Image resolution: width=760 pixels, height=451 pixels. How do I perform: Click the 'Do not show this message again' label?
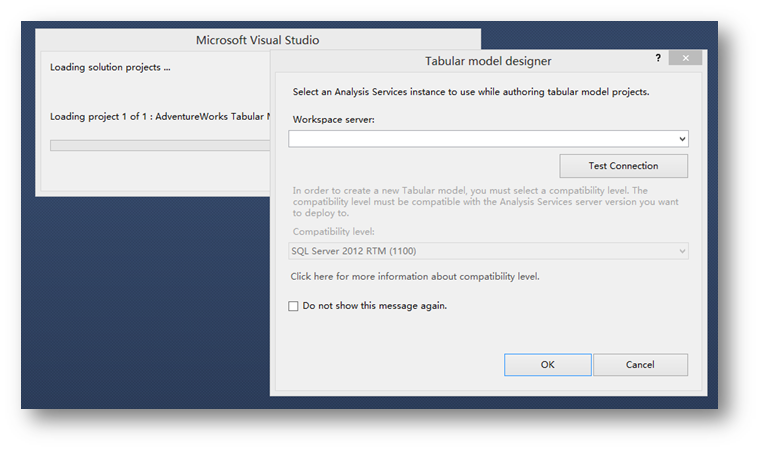(374, 306)
